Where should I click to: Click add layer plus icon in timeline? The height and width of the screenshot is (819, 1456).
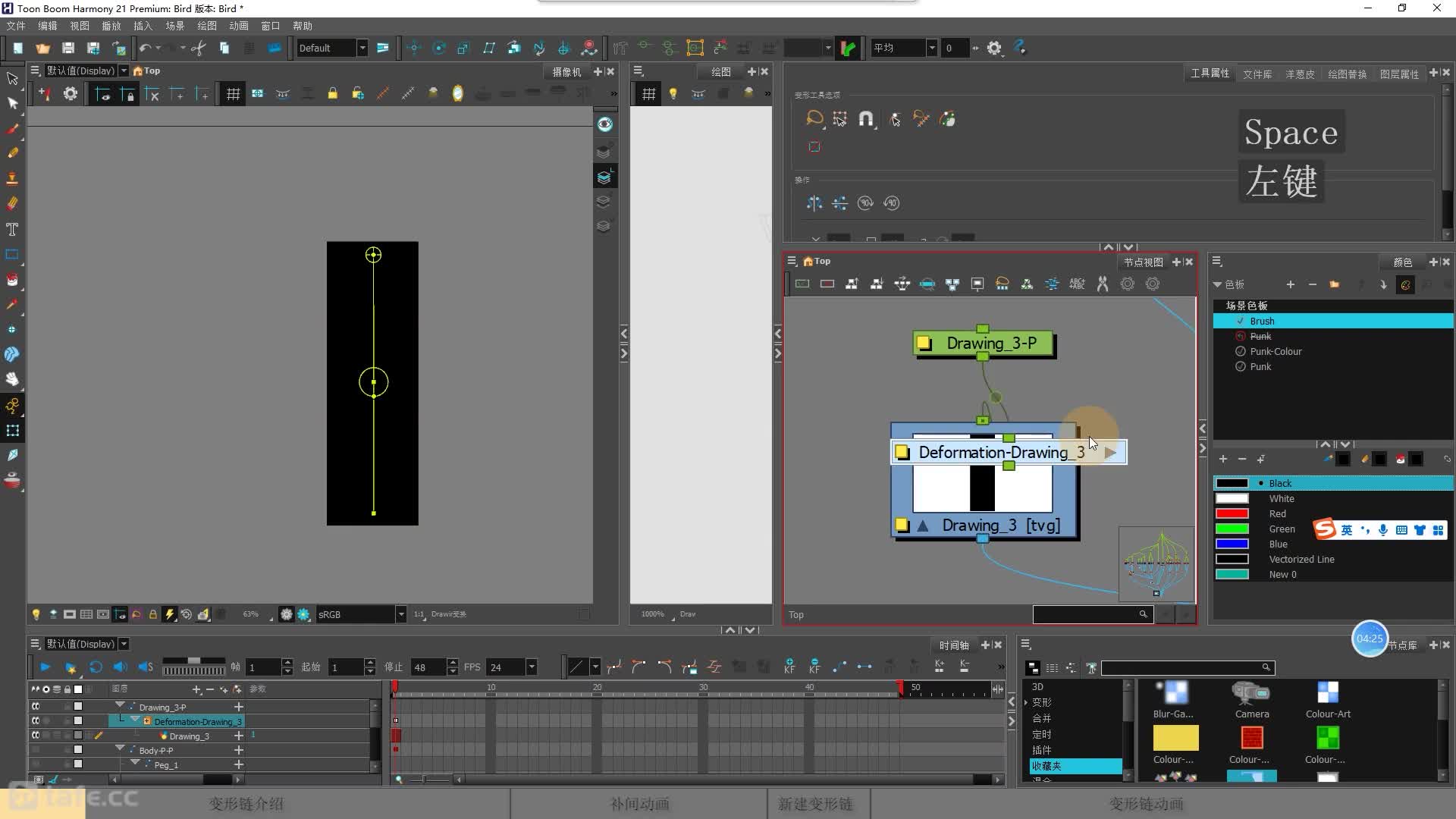[x=196, y=689]
